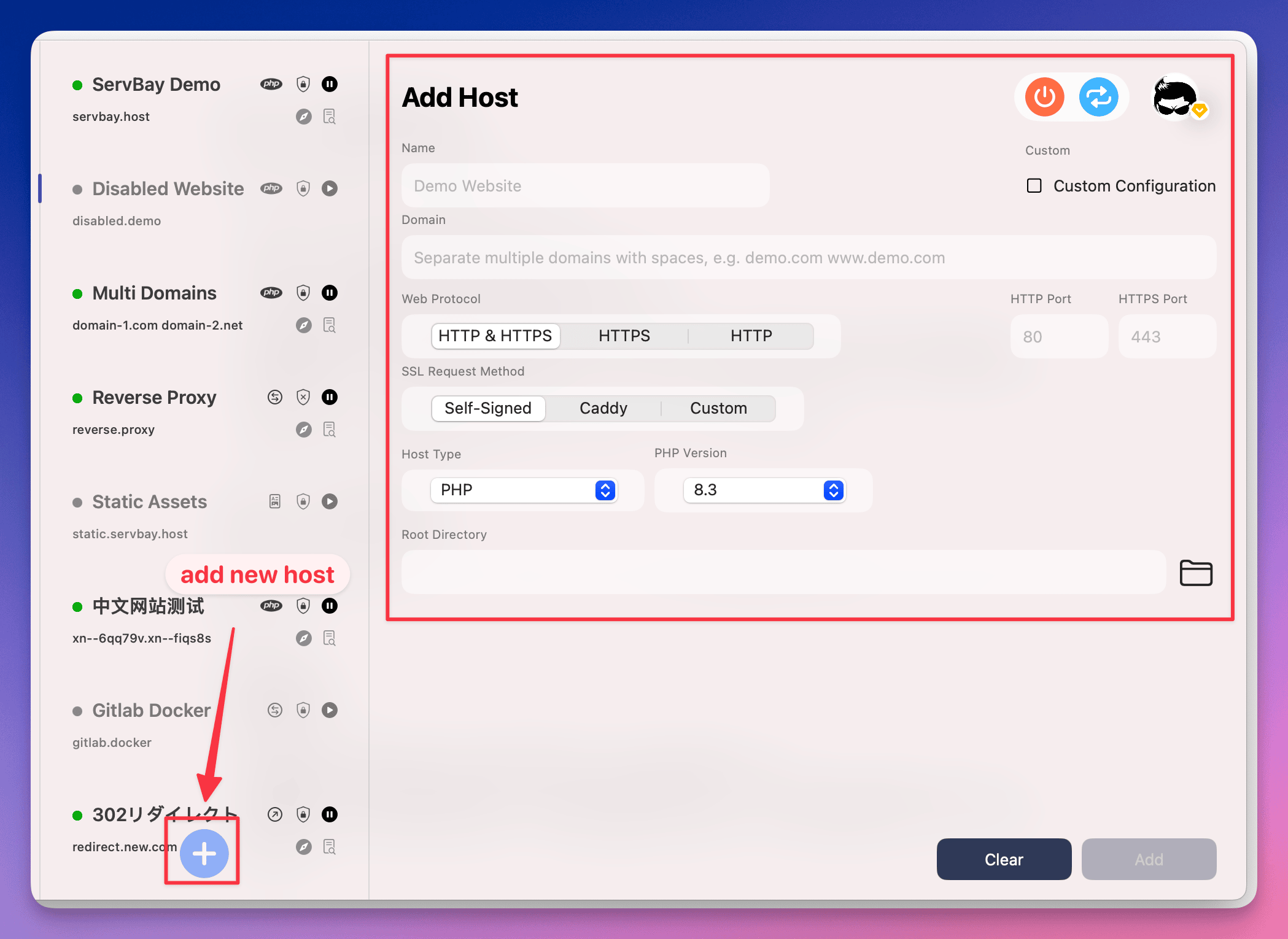Click the user avatar icon top right

click(x=1178, y=97)
